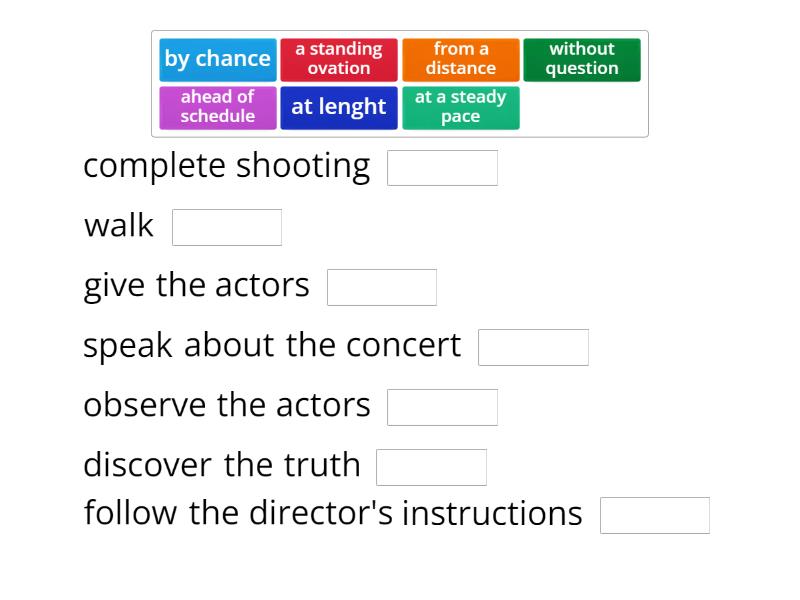Image resolution: width=800 pixels, height=600 pixels.
Task: Pick the red "a standing ovation" tile
Action: coord(339,59)
